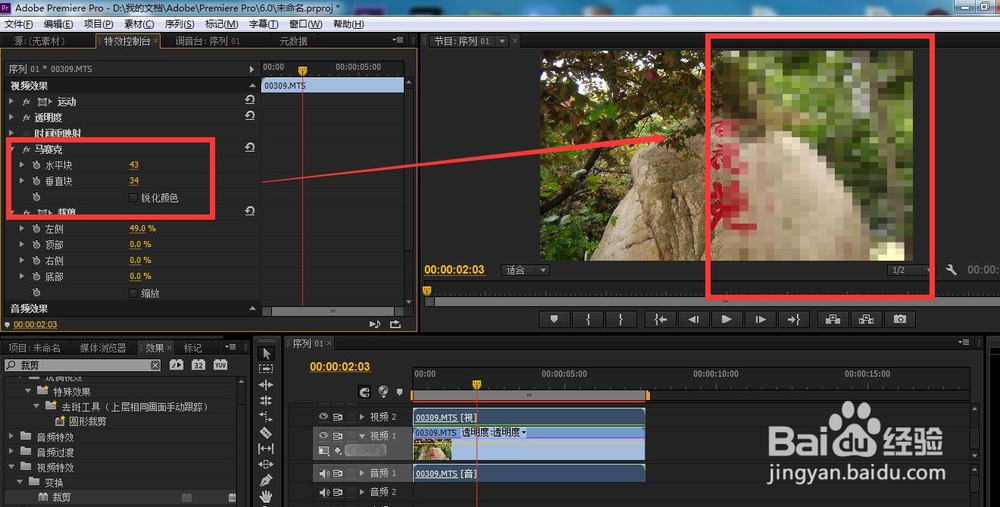
Task: Select the 裁剪 effect in list
Action: pos(61,497)
